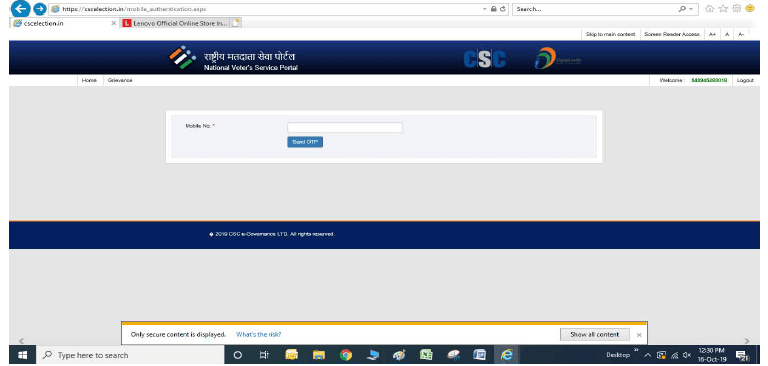Viewport: 768px width, 366px height.
Task: Click into the browser Search box
Action: (x=595, y=9)
